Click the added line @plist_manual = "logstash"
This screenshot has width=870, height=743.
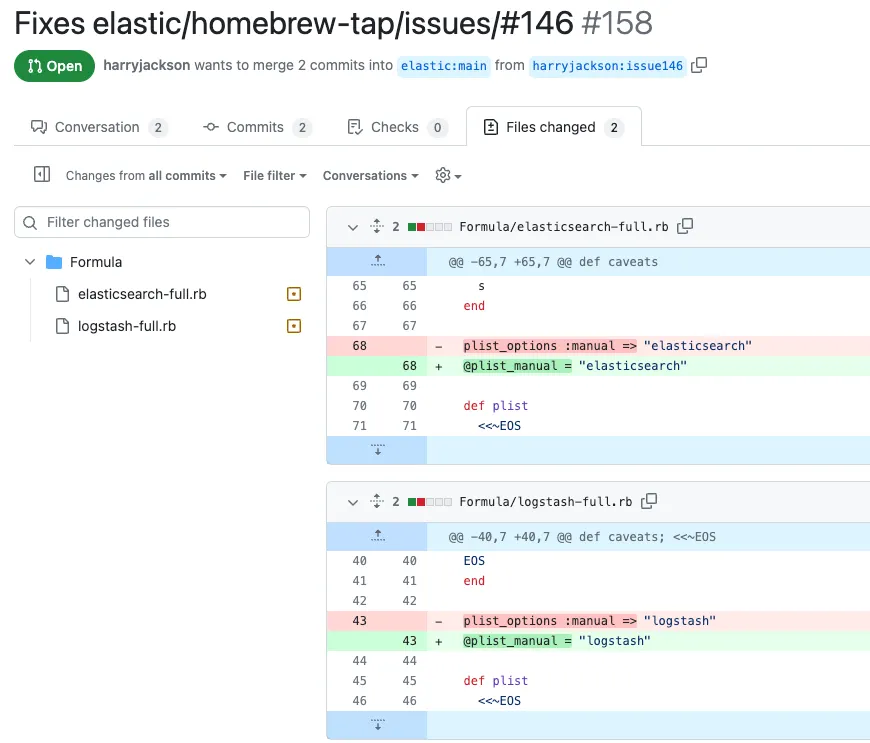click(x=557, y=641)
